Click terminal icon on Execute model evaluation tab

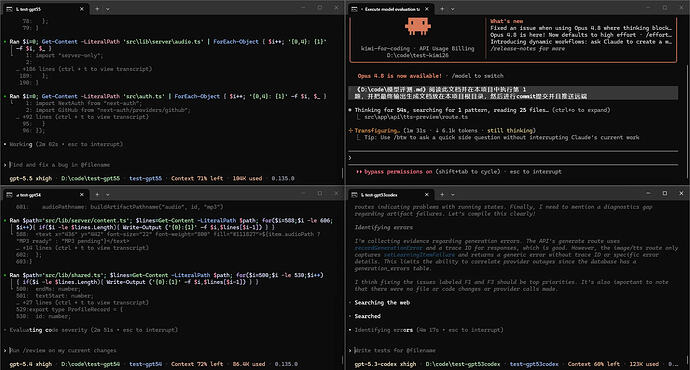[x=354, y=9]
